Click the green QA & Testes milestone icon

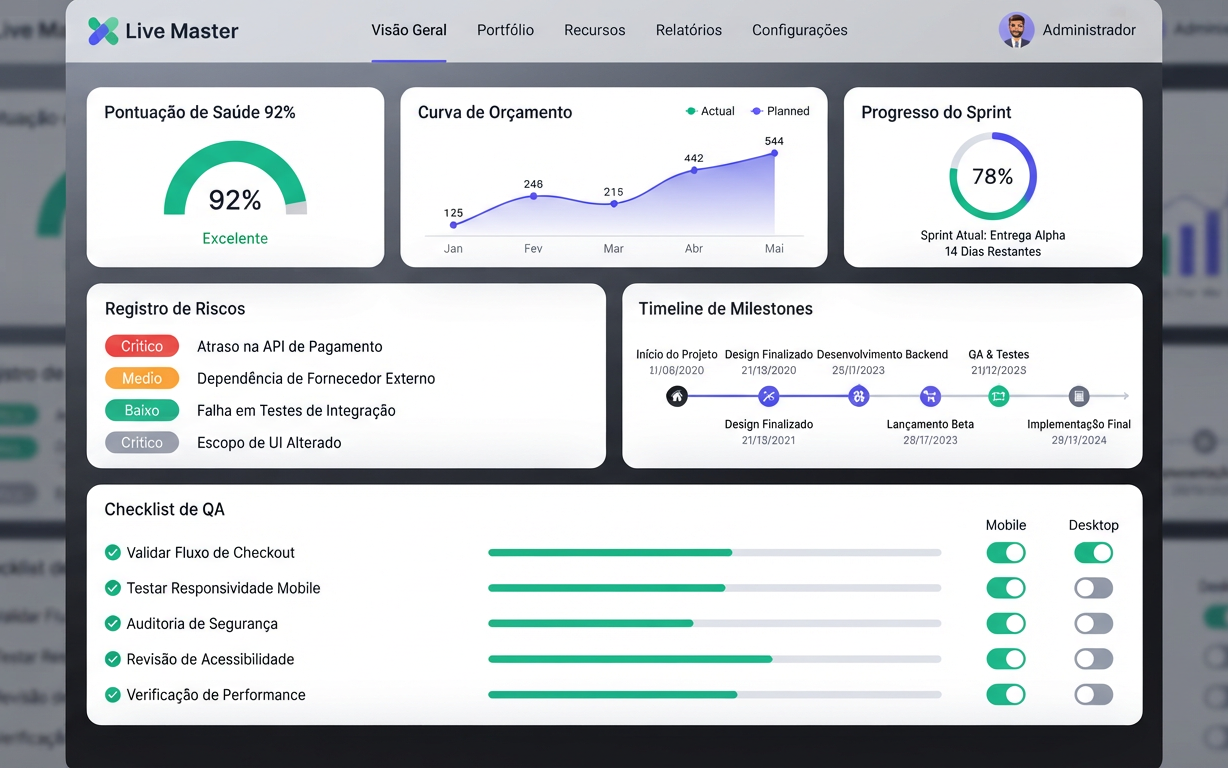(998, 396)
